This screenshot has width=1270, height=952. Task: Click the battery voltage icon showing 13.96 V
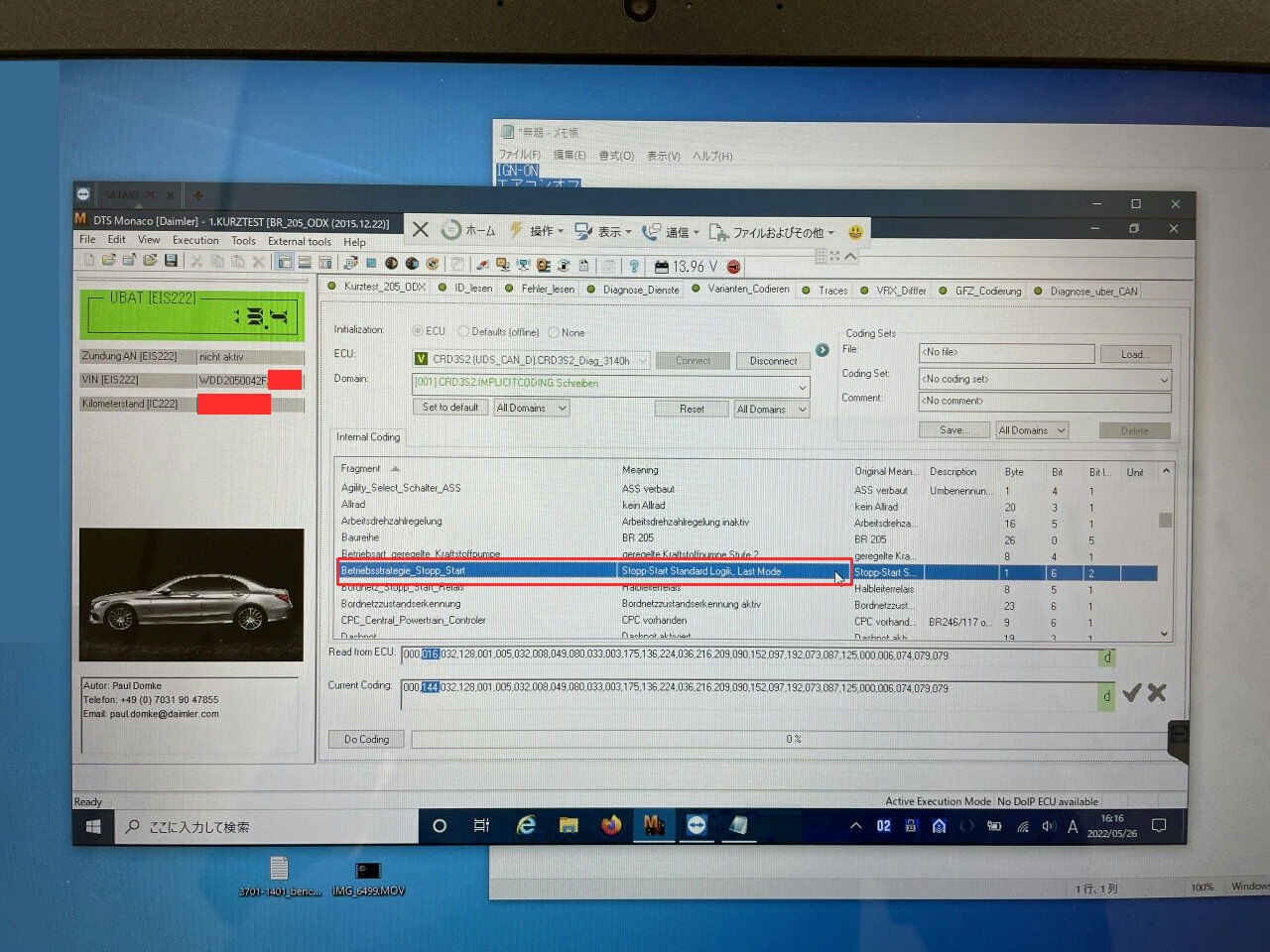tap(662, 266)
